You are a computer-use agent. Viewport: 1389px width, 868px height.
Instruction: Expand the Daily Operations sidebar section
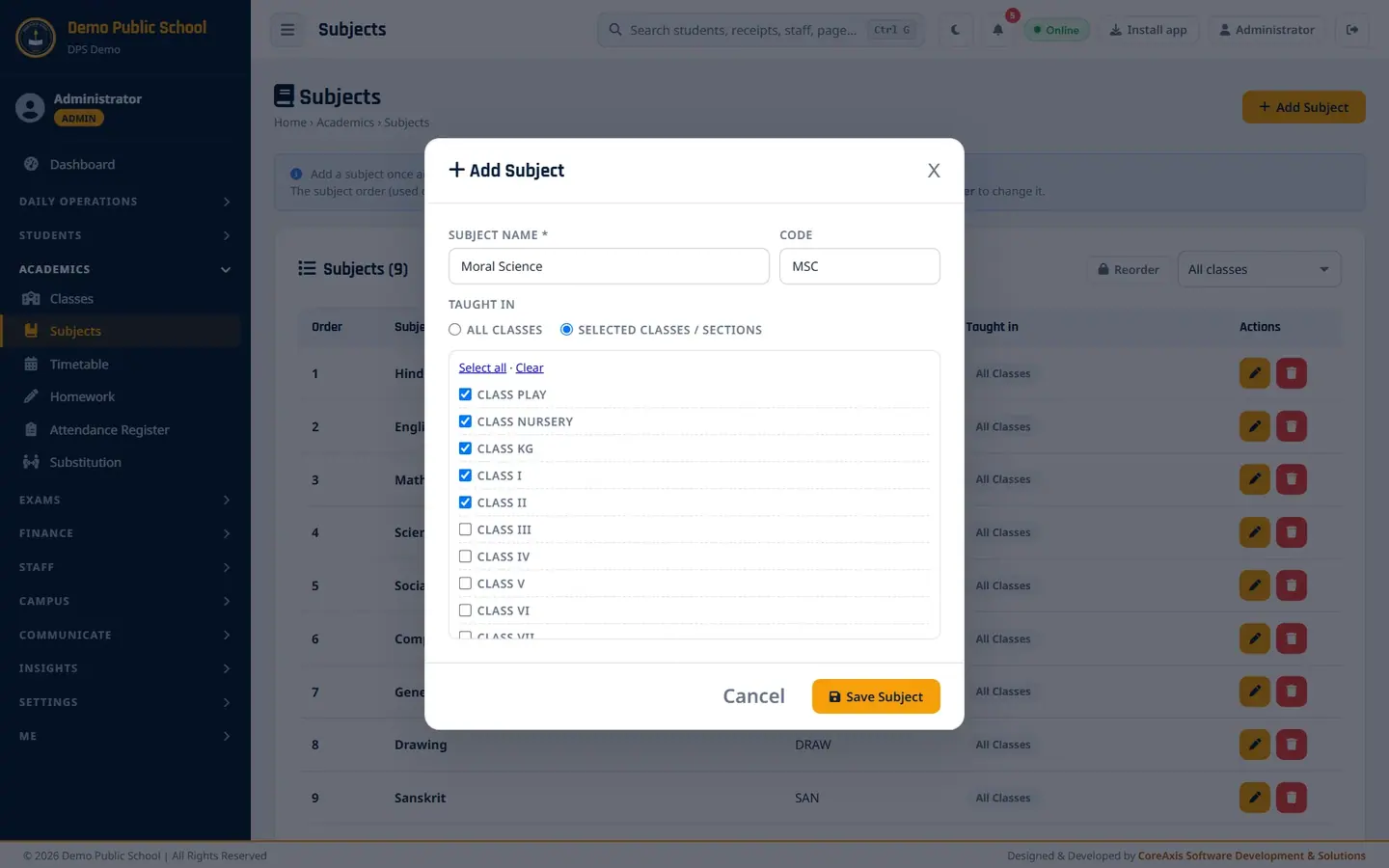[x=125, y=202]
